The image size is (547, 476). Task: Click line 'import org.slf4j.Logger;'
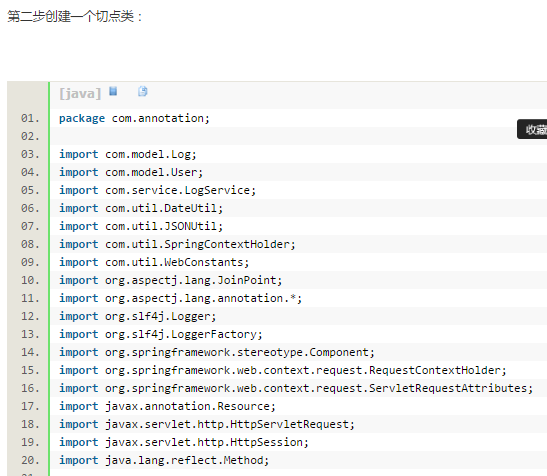point(137,316)
